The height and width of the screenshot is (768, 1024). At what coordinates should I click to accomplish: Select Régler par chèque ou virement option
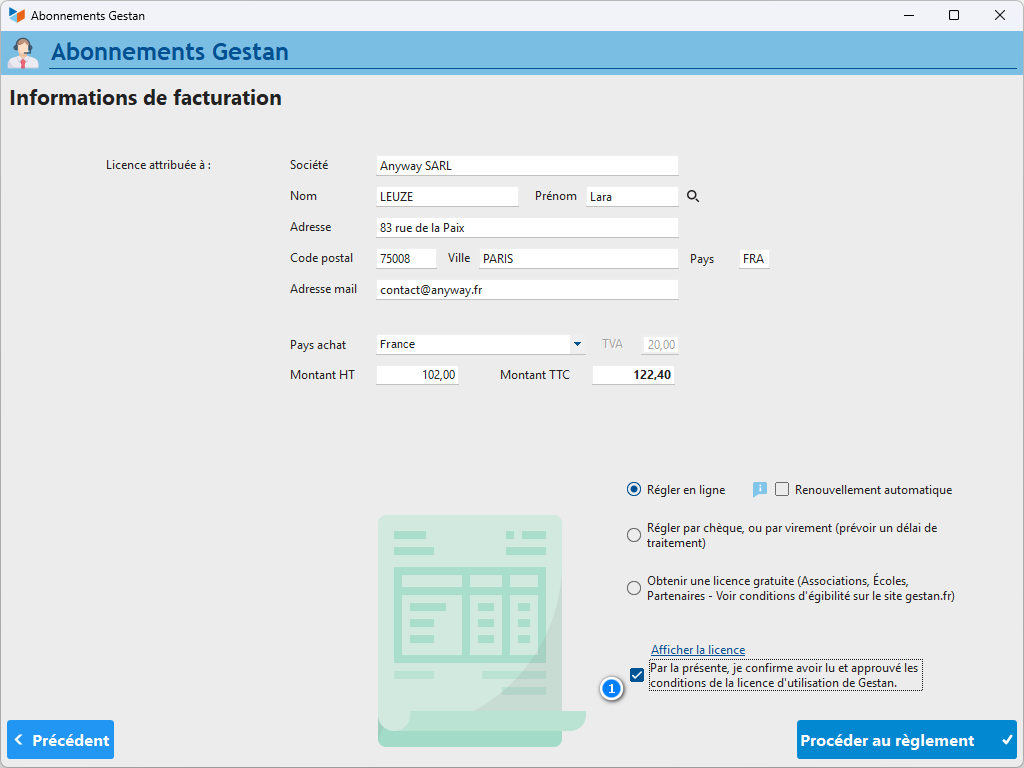tap(633, 535)
